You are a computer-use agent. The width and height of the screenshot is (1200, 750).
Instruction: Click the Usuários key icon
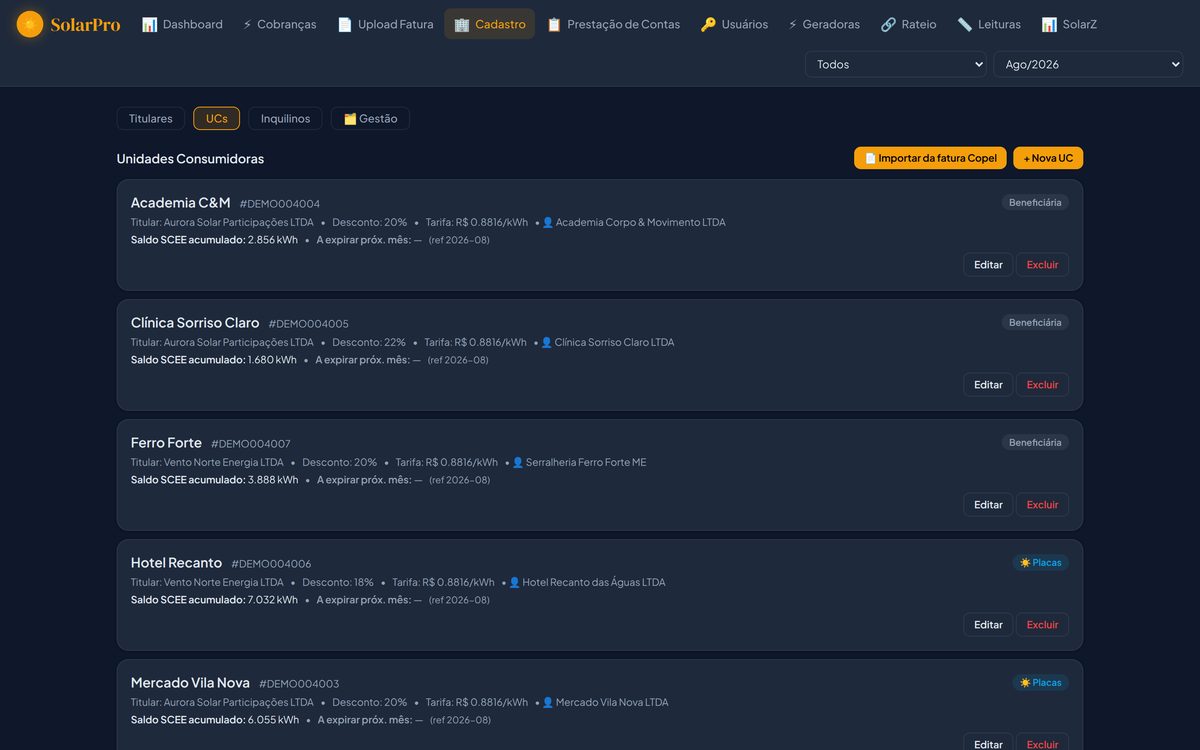(x=708, y=24)
